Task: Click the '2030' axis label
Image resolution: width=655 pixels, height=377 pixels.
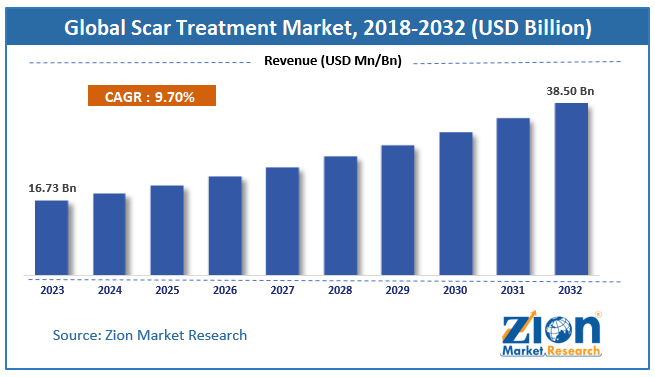Action: click(455, 290)
